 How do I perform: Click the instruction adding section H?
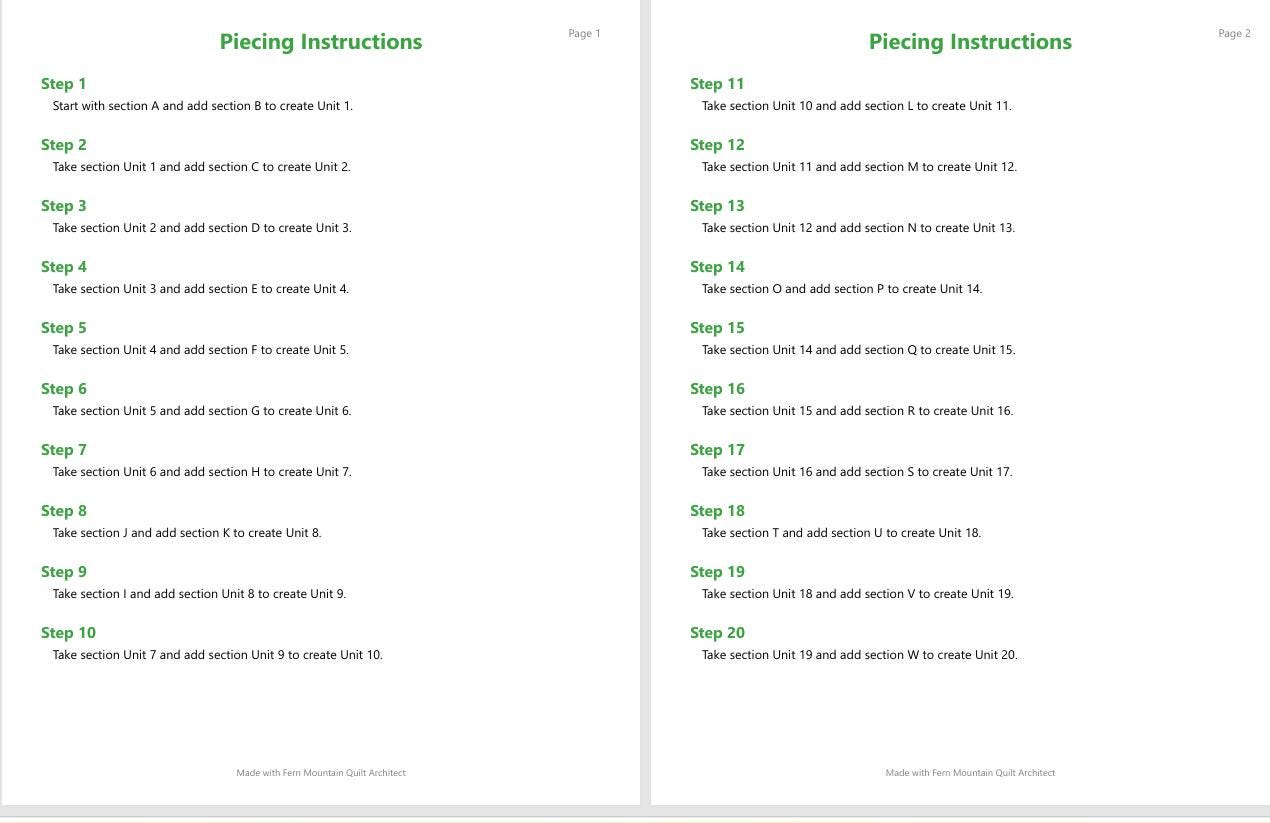point(202,472)
